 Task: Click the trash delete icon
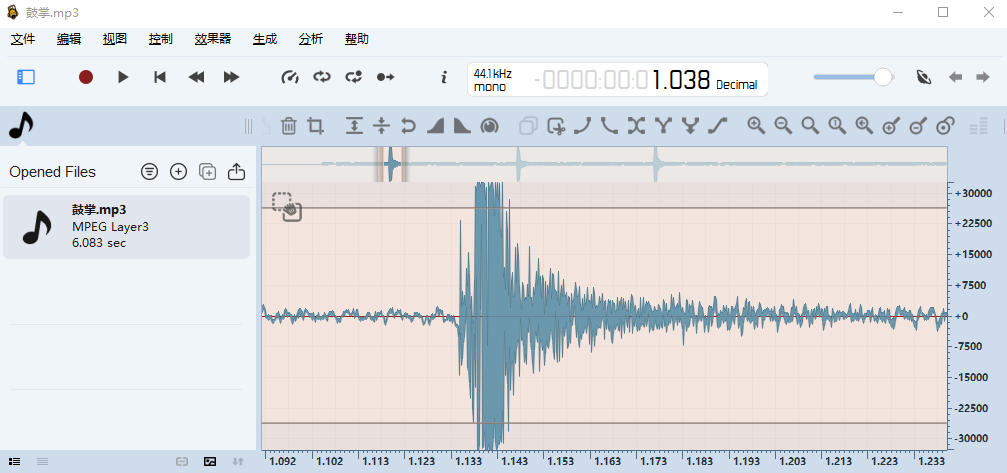(x=288, y=126)
